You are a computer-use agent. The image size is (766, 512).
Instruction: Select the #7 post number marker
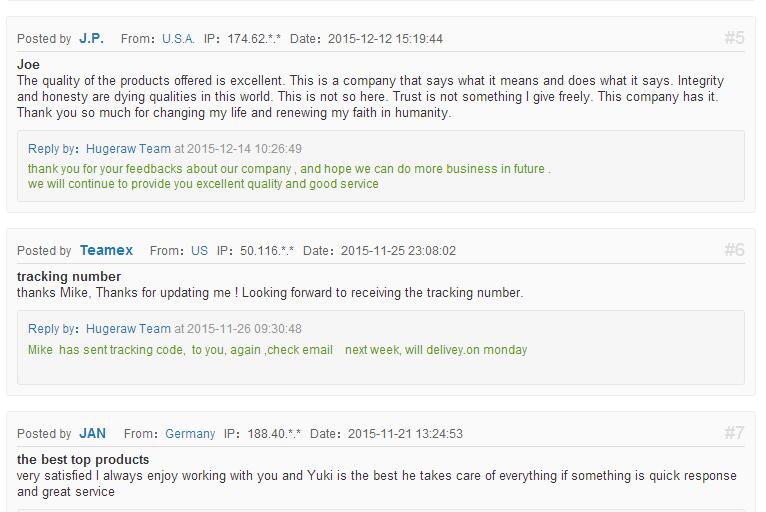click(734, 432)
